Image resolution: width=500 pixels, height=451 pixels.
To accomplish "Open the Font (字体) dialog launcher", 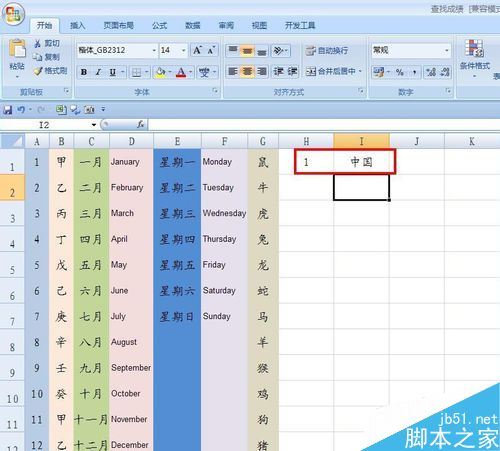I will (215, 90).
